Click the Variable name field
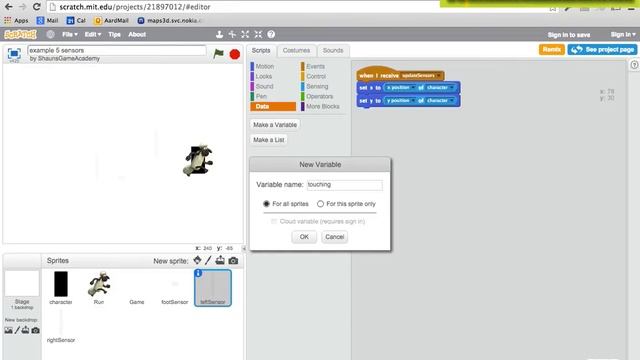640x360 pixels. (x=345, y=185)
